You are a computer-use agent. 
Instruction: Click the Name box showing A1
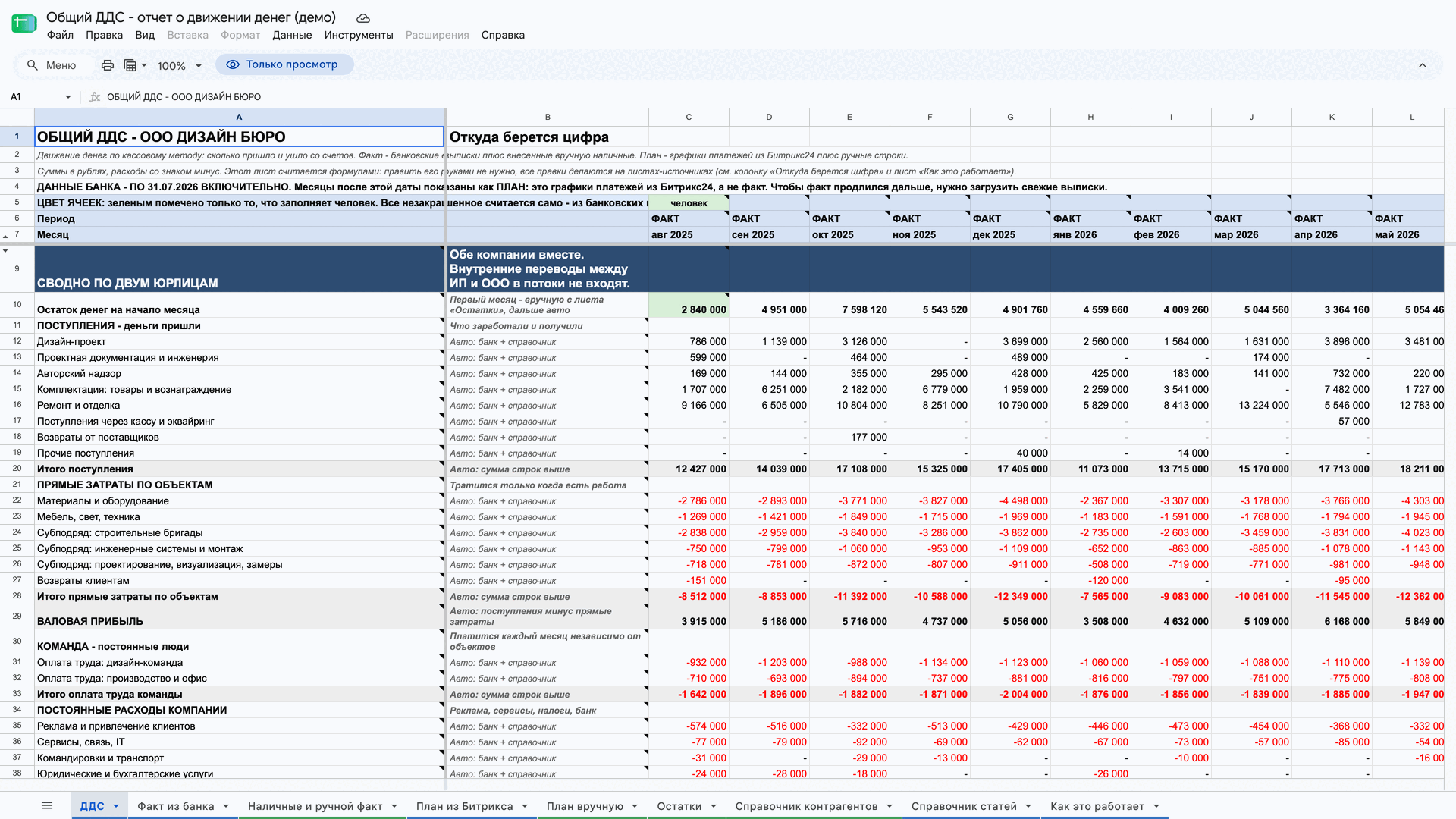pyautogui.click(x=34, y=97)
